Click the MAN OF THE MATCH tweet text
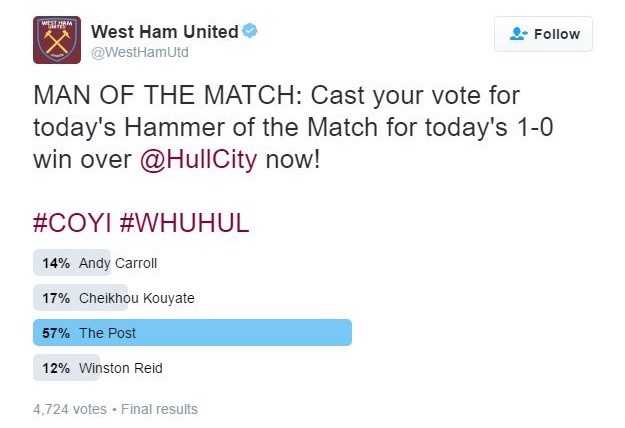Image resolution: width=625 pixels, height=428 pixels. tap(293, 128)
